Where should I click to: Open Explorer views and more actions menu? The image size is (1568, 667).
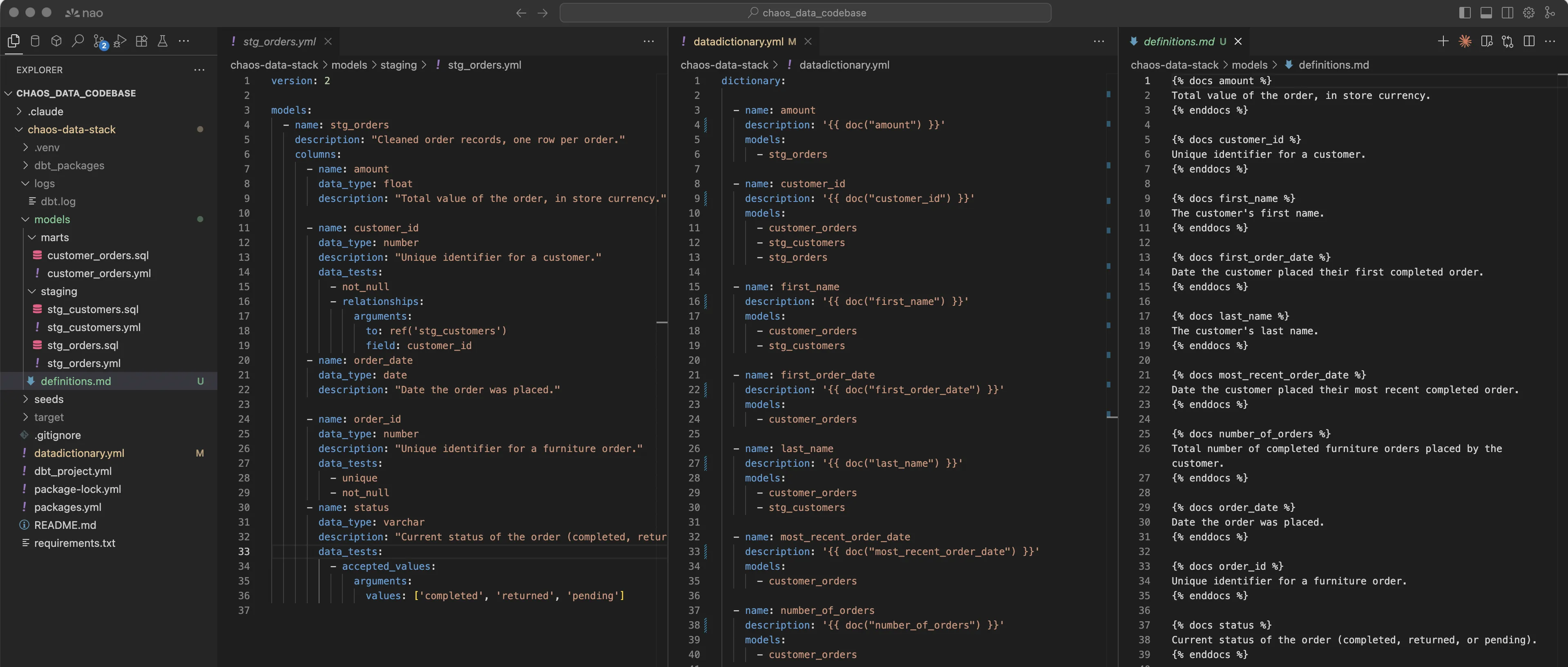pos(199,70)
